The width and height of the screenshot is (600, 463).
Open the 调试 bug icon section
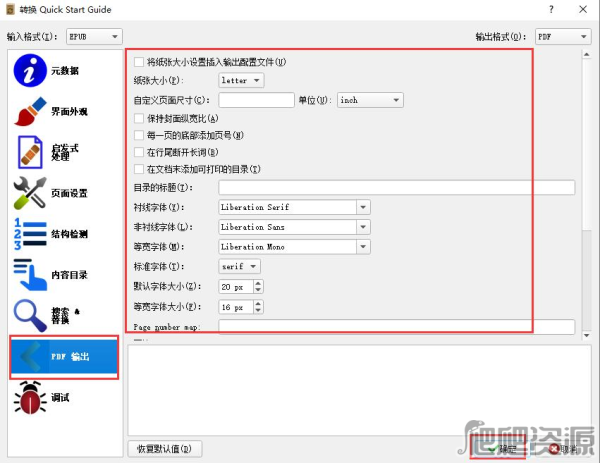[x=30, y=397]
